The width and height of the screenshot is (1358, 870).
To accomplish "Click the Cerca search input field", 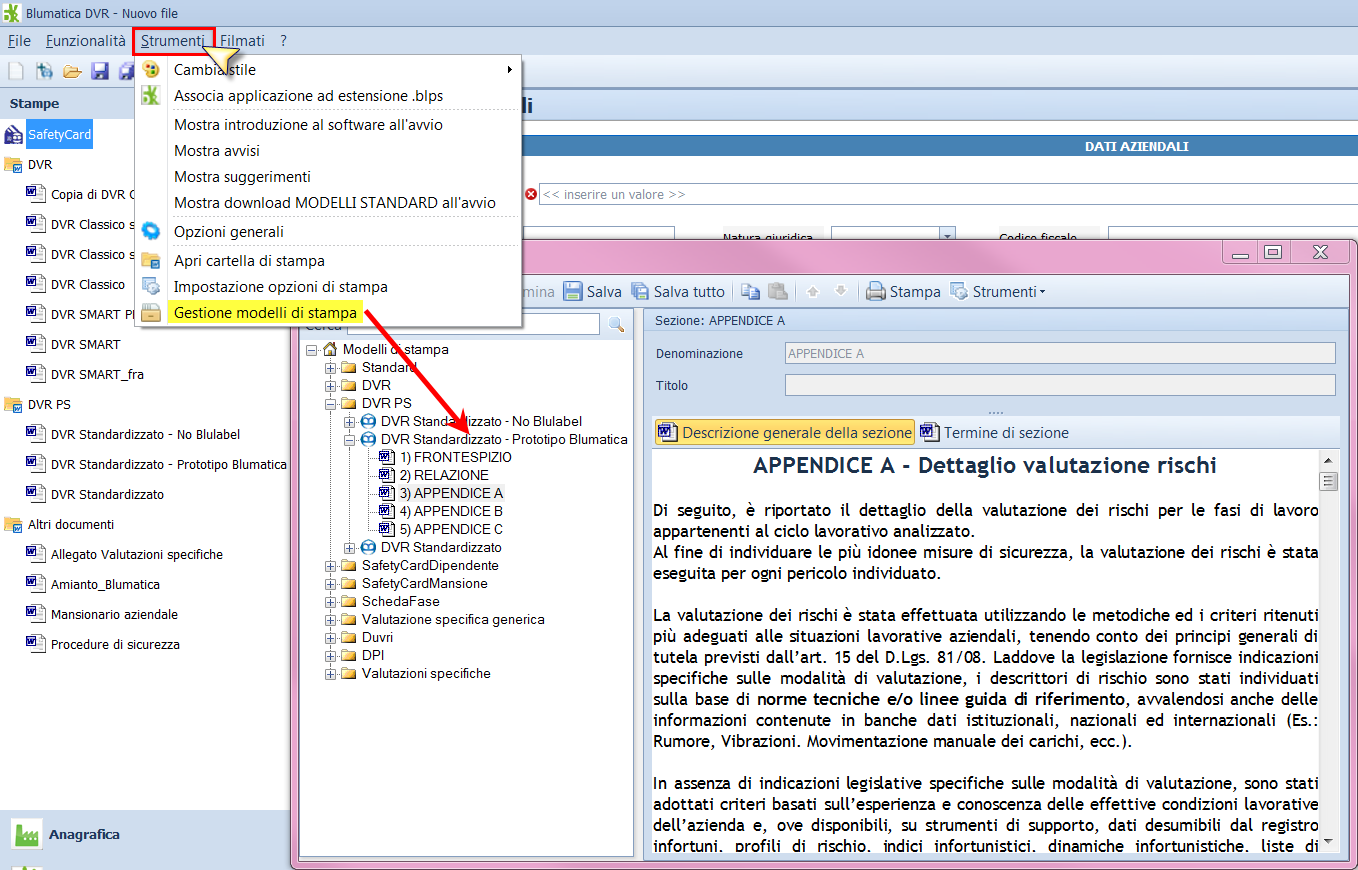I will coord(473,324).
